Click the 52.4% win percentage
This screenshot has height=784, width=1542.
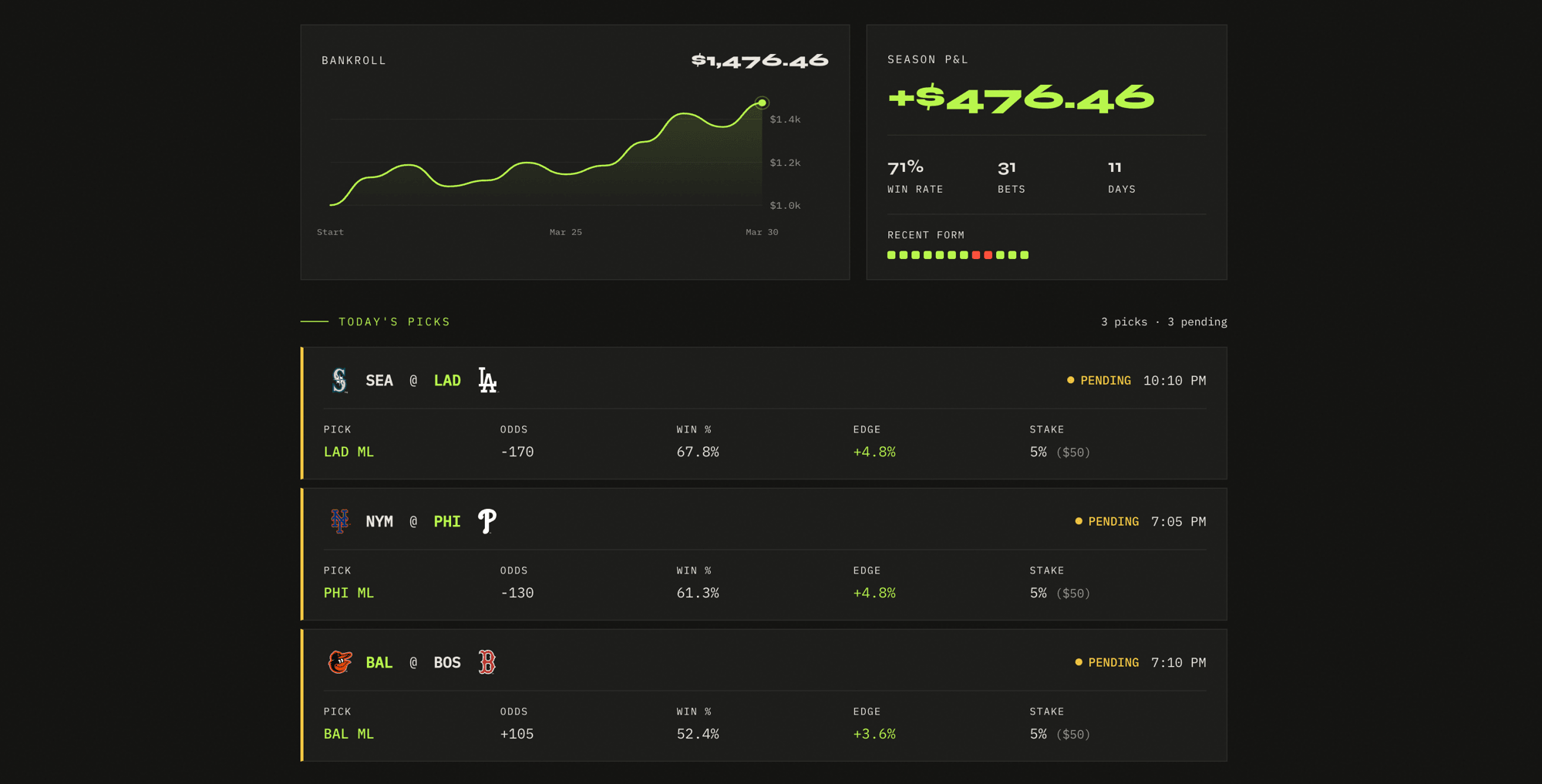click(x=698, y=734)
